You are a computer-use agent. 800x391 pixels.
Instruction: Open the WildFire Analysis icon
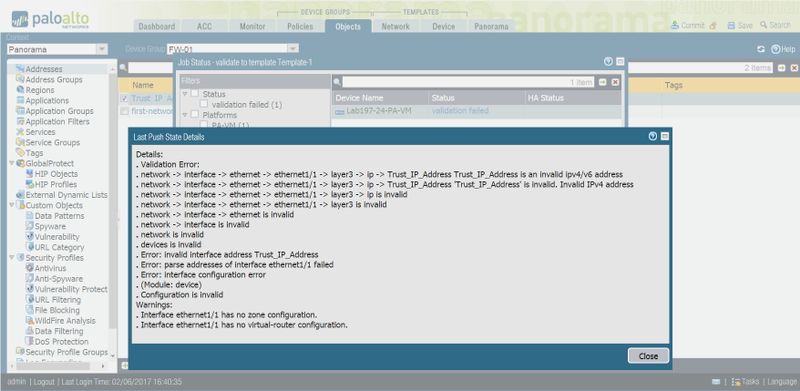(30, 321)
